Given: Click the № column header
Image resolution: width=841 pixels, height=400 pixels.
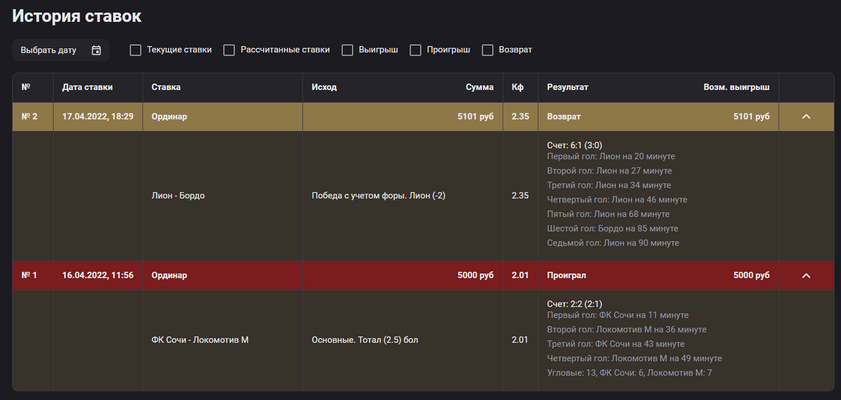Looking at the screenshot, I should point(26,87).
